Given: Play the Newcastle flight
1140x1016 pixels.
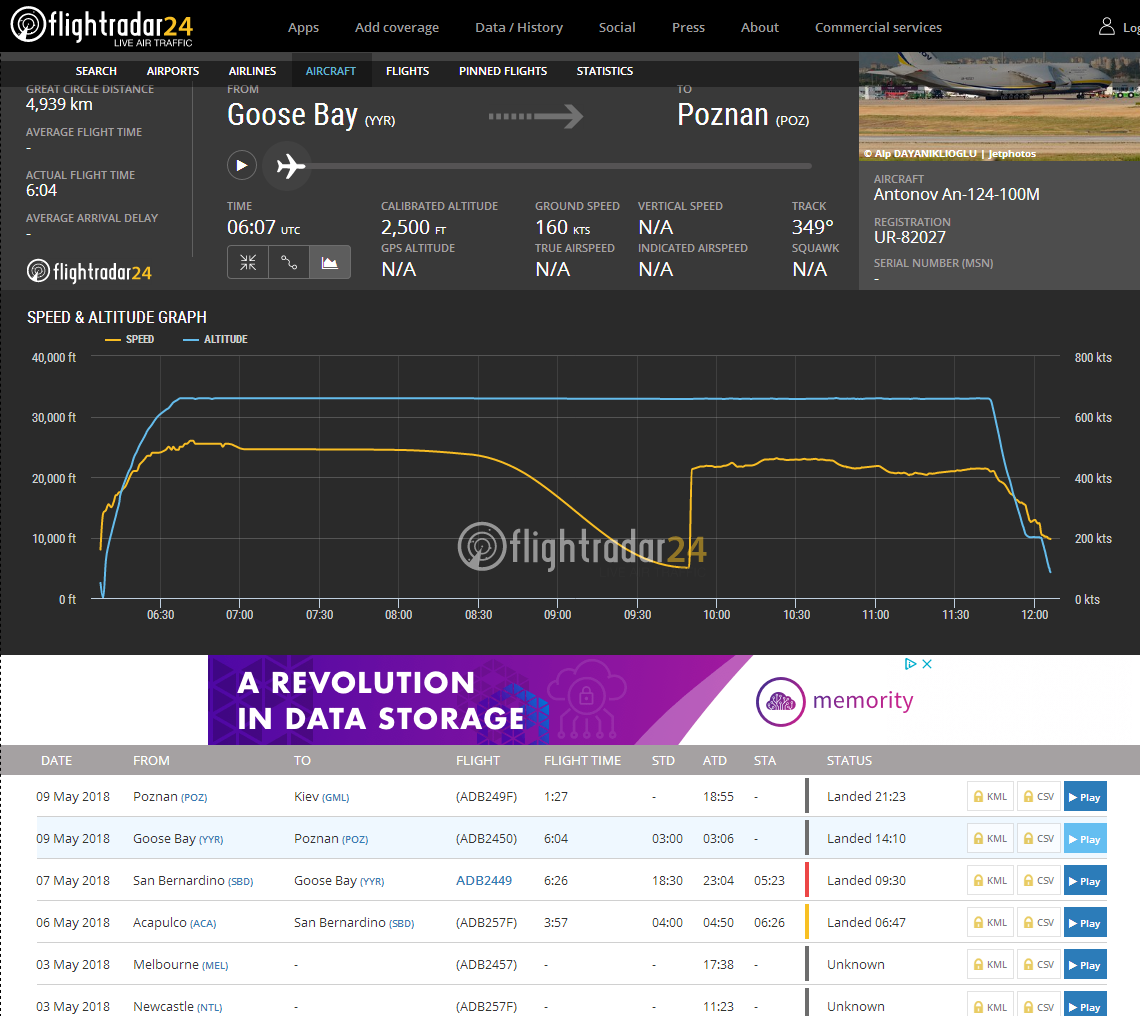Looking at the screenshot, I should coord(1085,1005).
